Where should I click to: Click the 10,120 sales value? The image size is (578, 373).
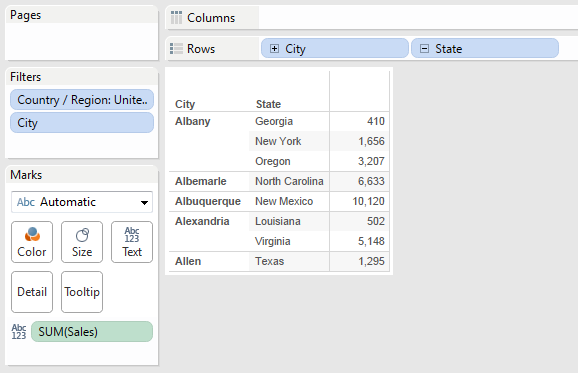click(x=368, y=201)
